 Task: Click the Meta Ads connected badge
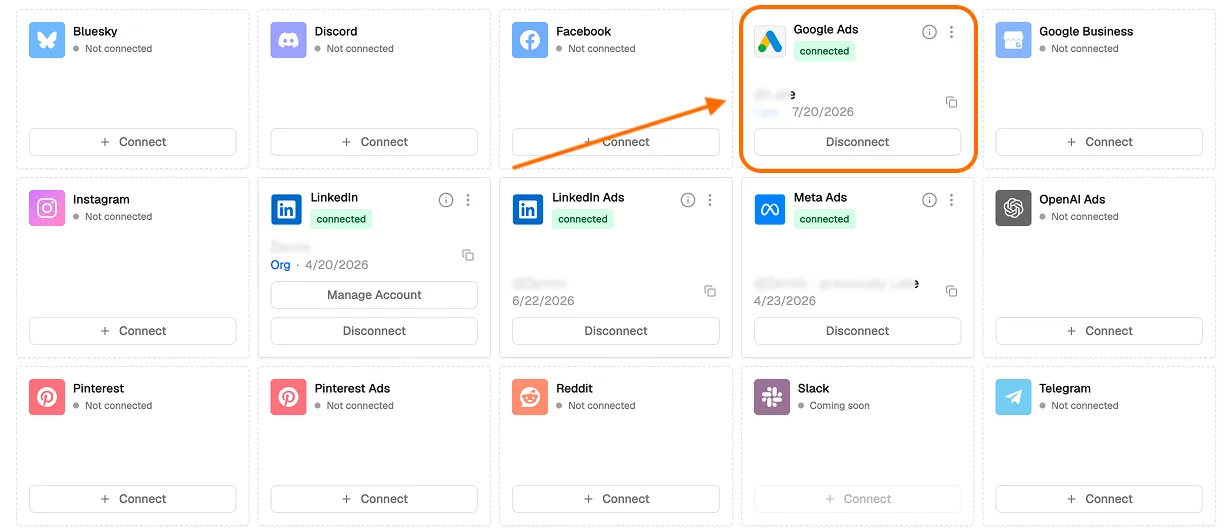(824, 219)
